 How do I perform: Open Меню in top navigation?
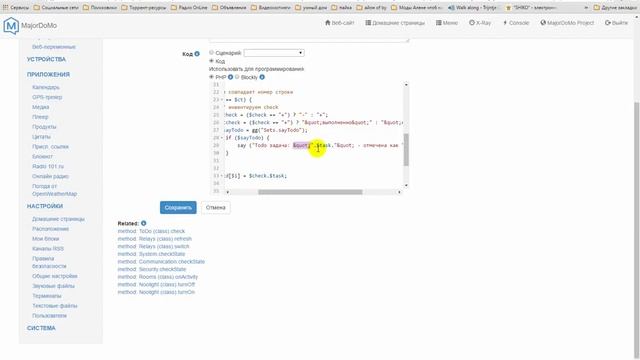[x=447, y=23]
